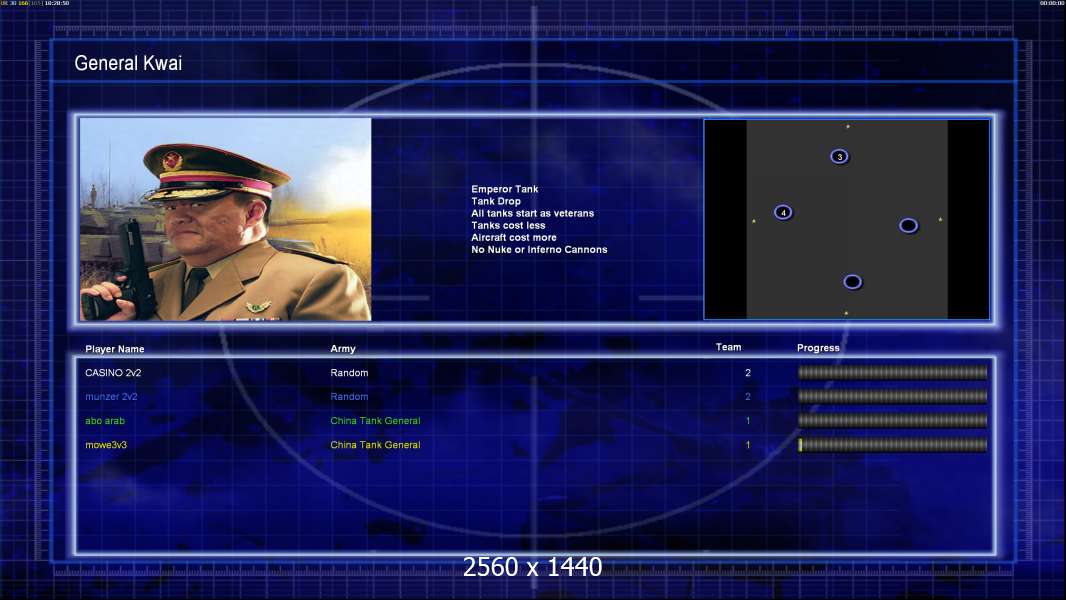Click General Kwai portrait image

[x=226, y=219]
